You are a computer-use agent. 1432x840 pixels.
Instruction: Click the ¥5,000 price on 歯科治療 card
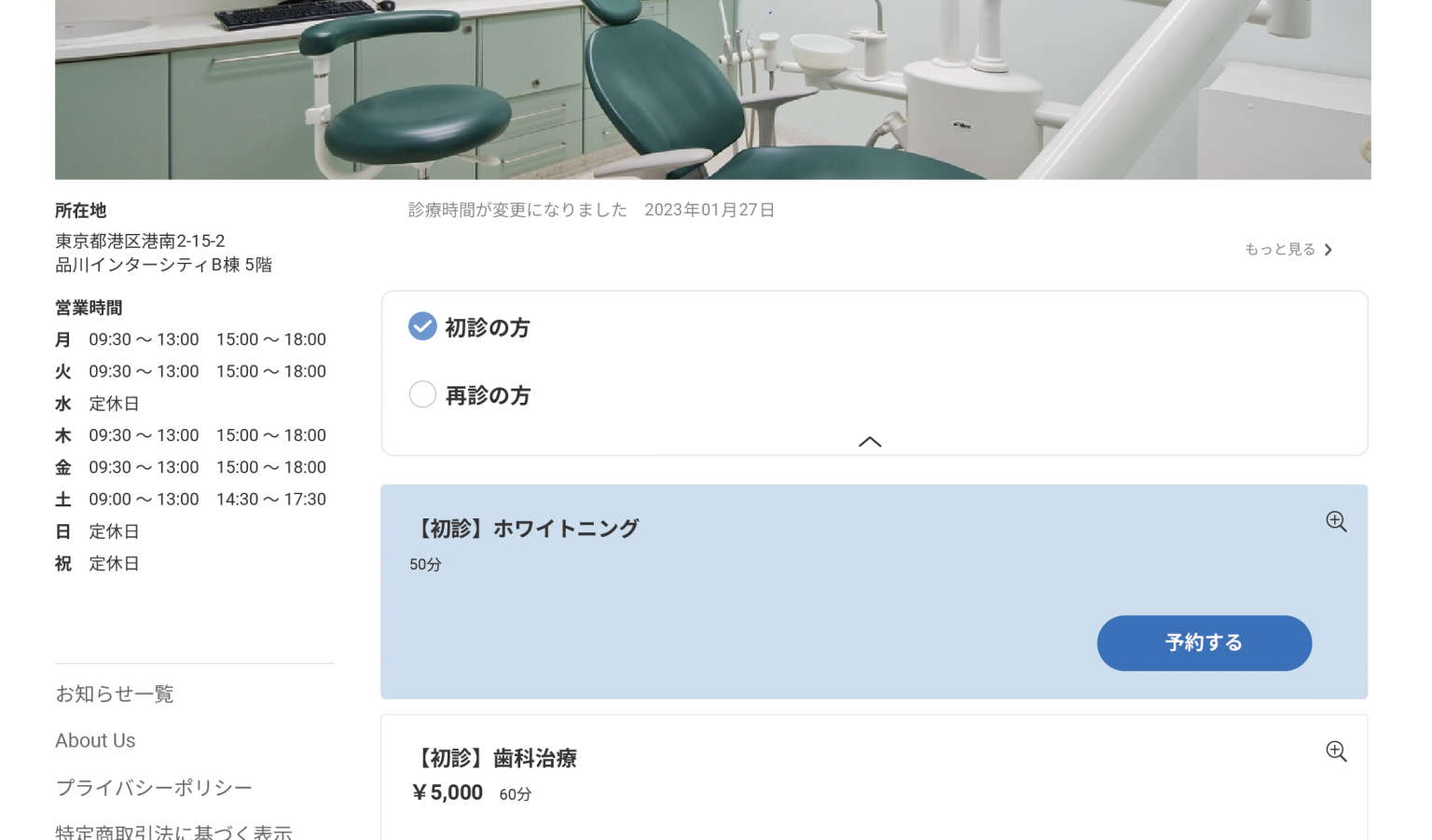[447, 793]
